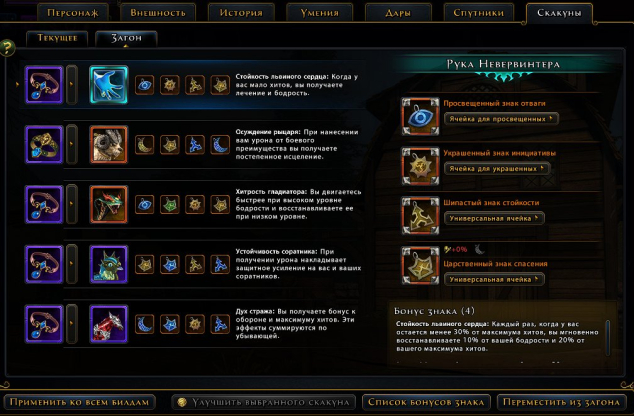Click the Бонус знака description scrollbar
Image resolution: width=634 pixels, height=416 pixels.
click(607, 338)
